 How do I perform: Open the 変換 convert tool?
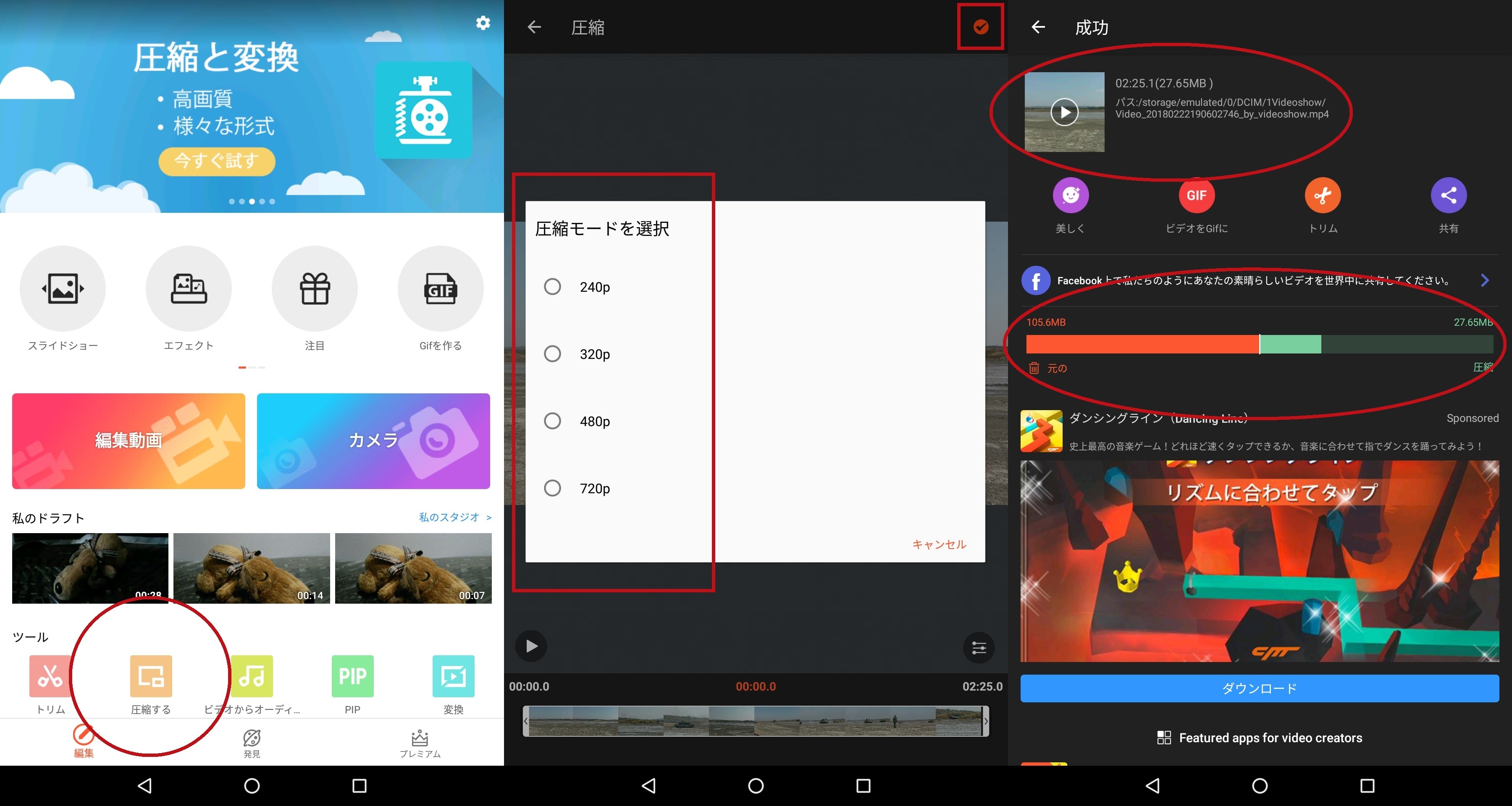click(453, 676)
